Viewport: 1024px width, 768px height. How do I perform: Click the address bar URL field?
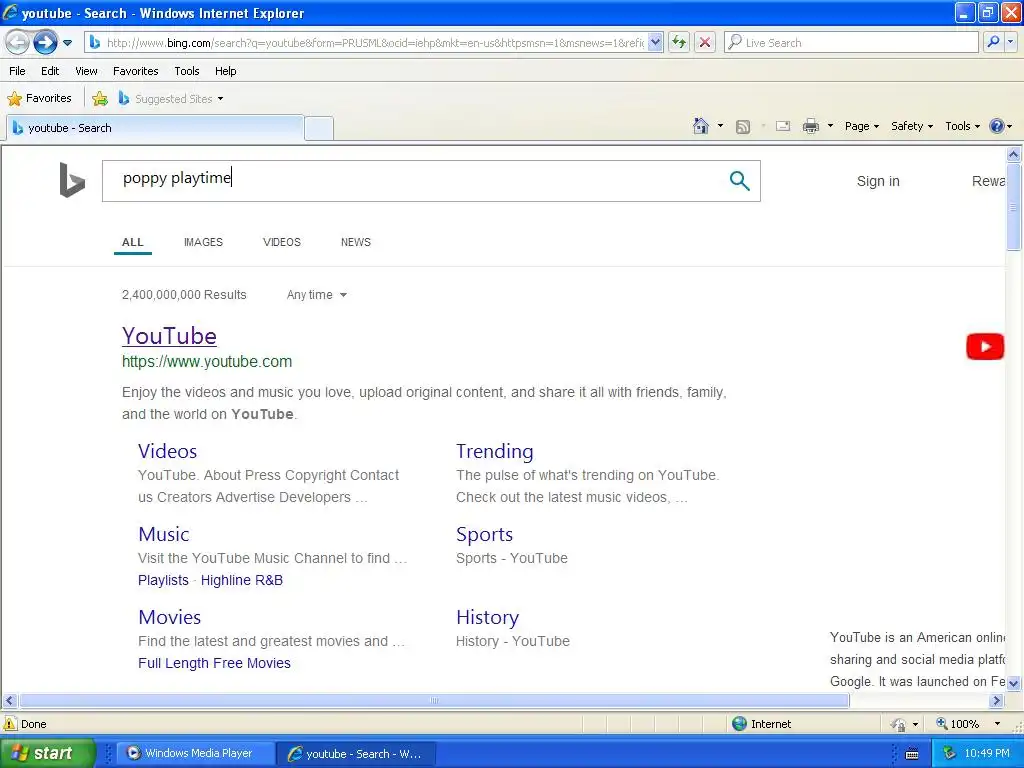[x=368, y=43]
